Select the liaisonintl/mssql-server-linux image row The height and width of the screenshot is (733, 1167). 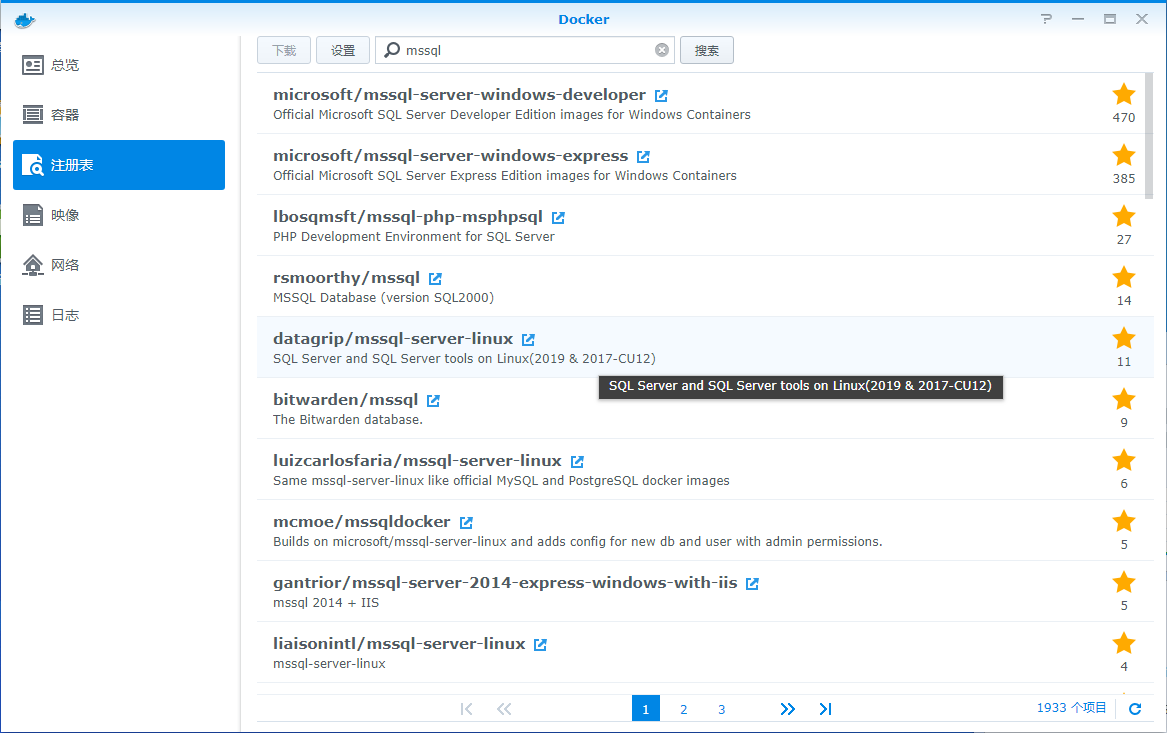coord(705,653)
